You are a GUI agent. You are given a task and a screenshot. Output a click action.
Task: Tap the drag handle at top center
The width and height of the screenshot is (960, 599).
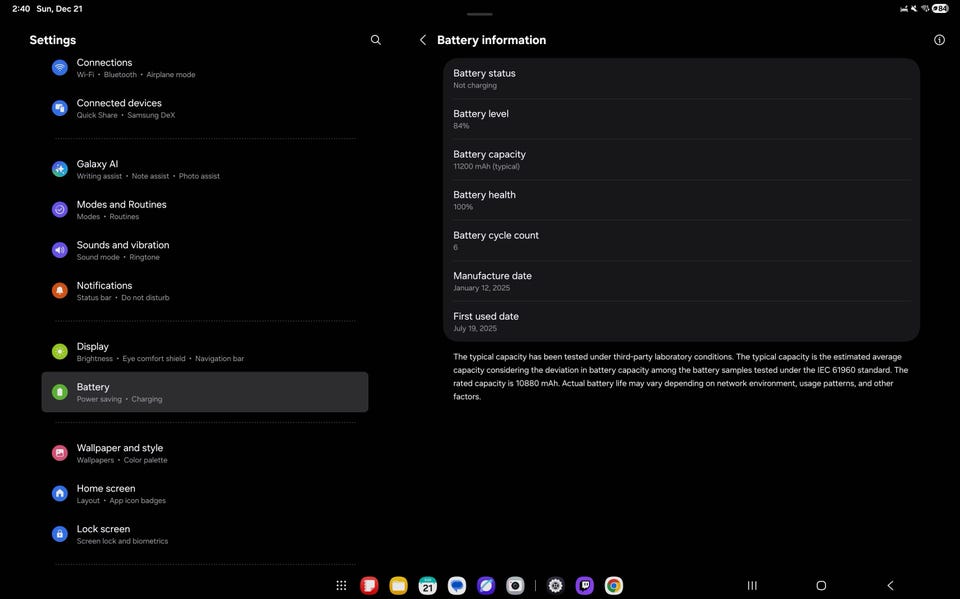point(480,14)
